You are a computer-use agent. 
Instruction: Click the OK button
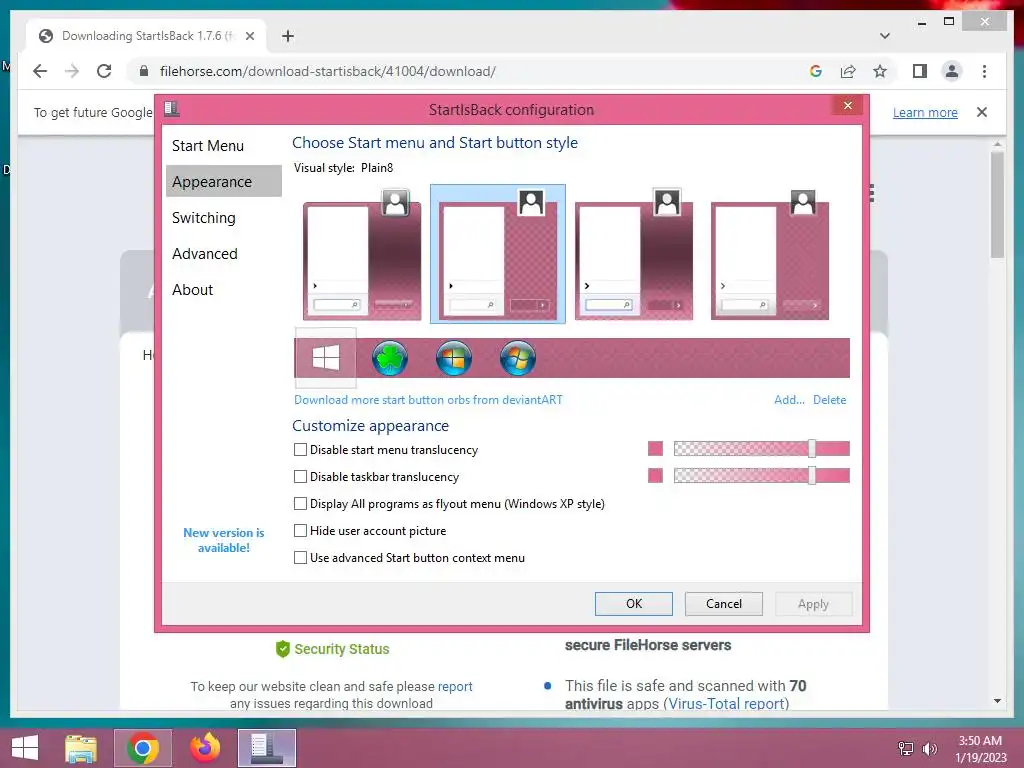[633, 603]
